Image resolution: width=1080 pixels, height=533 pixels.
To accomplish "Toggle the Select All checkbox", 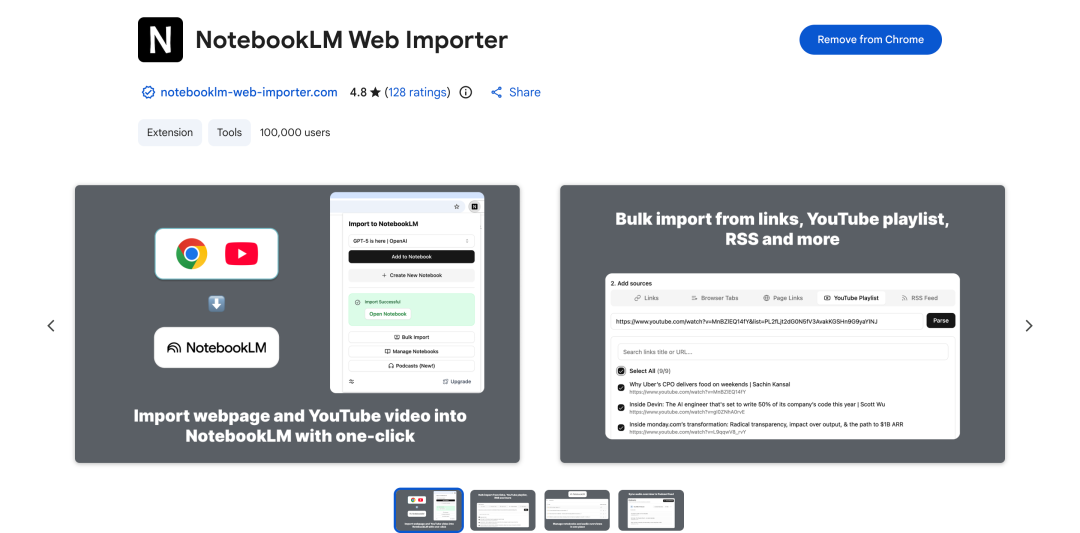I will pyautogui.click(x=621, y=371).
